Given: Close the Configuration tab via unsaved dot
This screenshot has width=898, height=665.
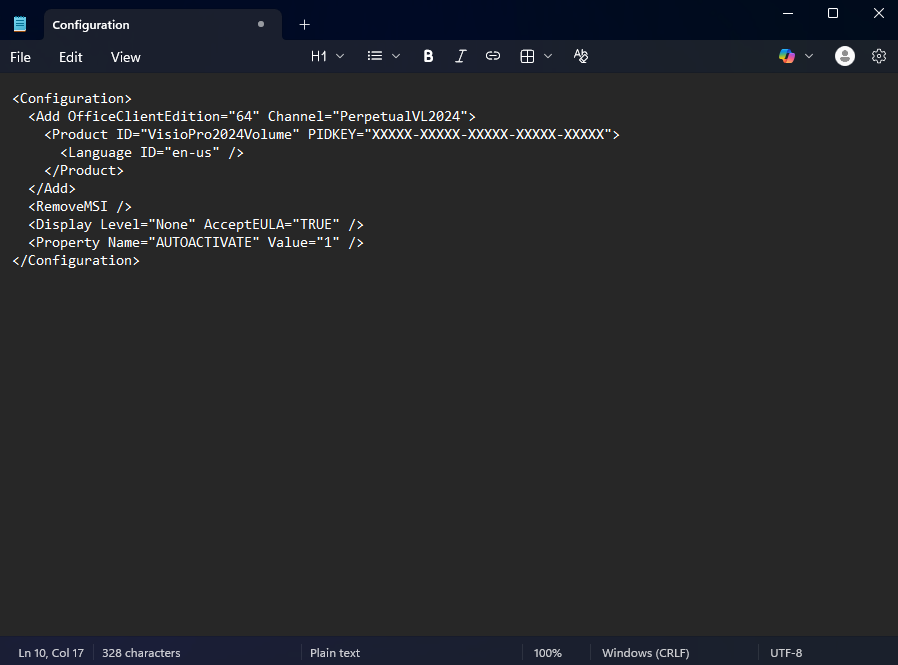Looking at the screenshot, I should [261, 25].
